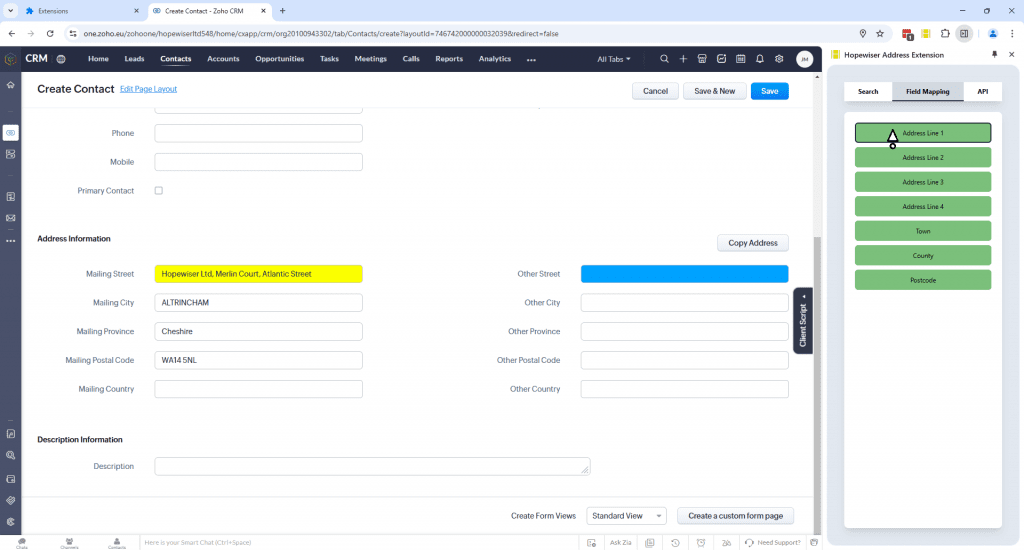
Task: Open the CRM settings gear icon
Action: [779, 59]
